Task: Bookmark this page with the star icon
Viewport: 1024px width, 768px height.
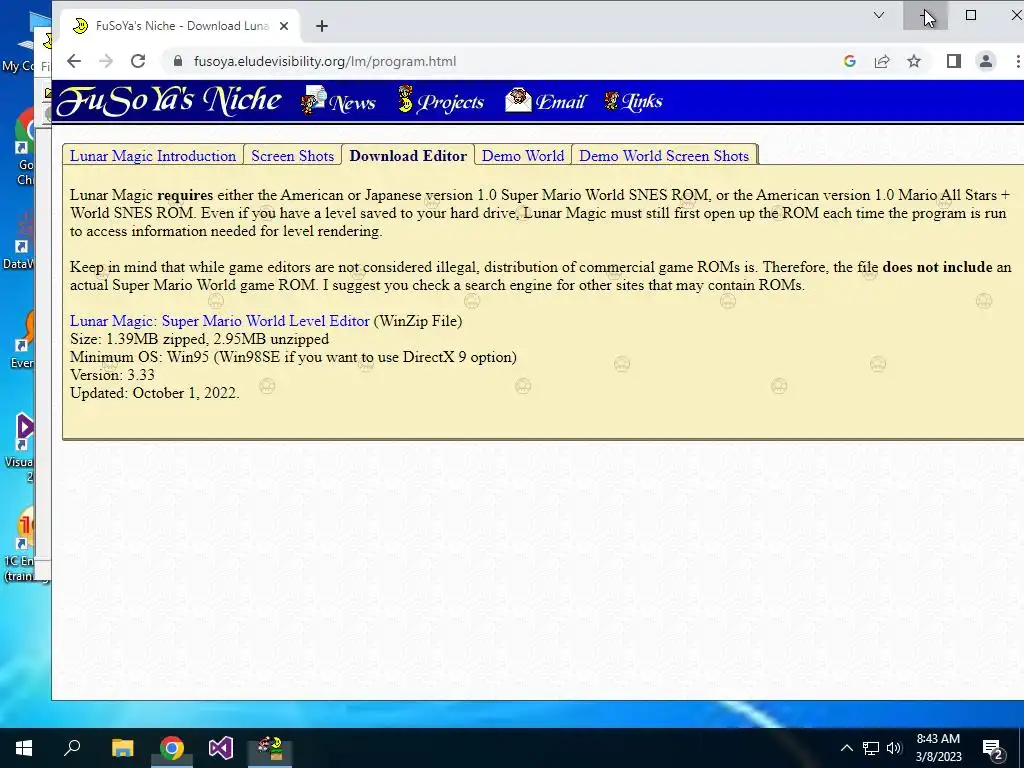Action: click(x=914, y=61)
